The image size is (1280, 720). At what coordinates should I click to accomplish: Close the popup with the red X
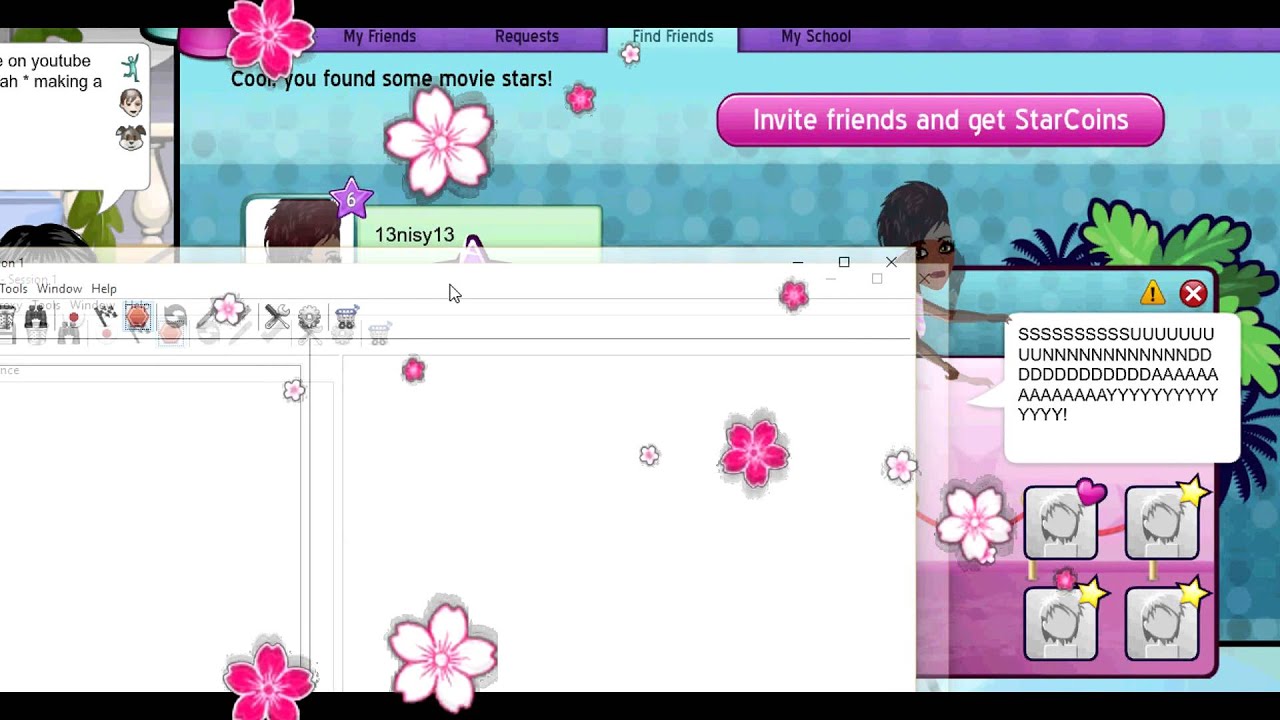[1193, 293]
